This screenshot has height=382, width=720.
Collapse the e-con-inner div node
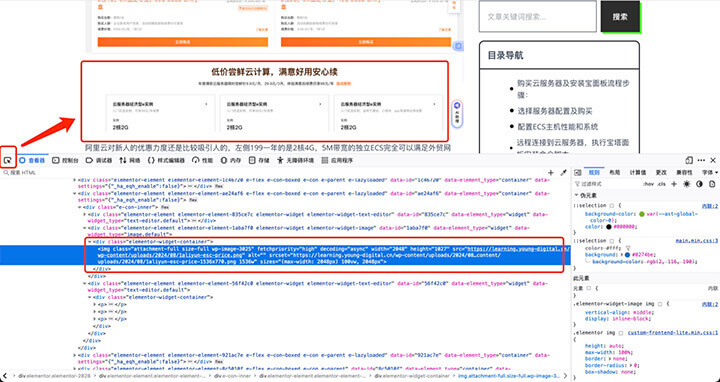coord(80,208)
